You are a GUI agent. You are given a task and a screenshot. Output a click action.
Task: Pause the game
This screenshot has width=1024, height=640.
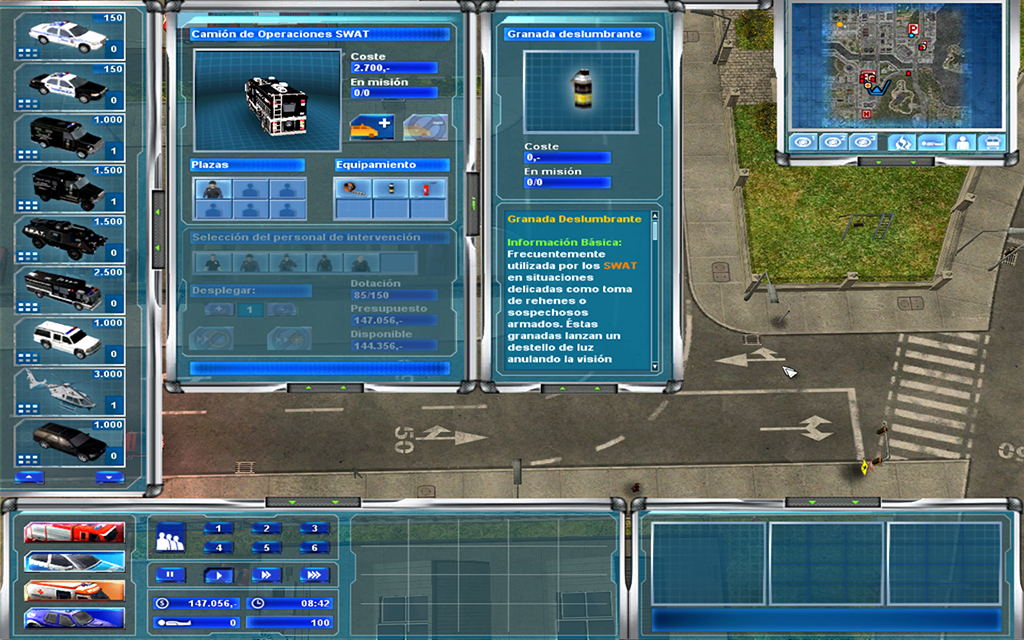(x=170, y=575)
